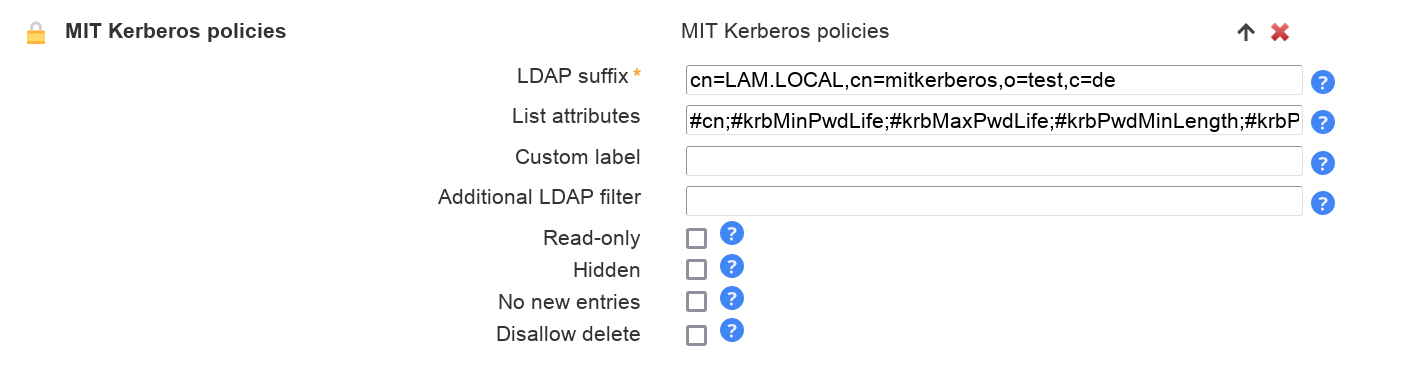
Task: Open help for Additional LDAP filter
Action: (1323, 203)
